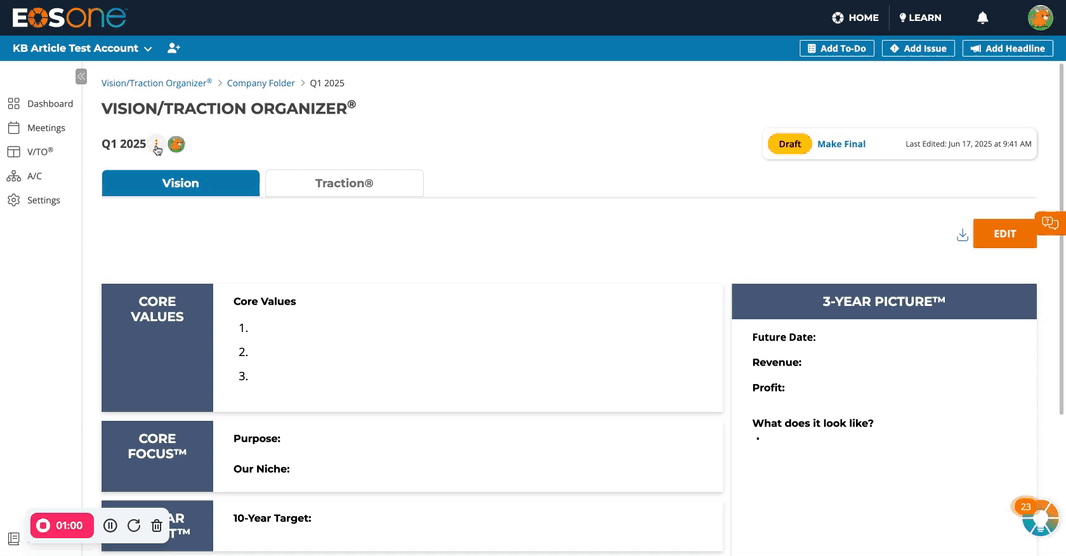Click the Future Date label
Viewport: 1066px width, 556px height.
pyautogui.click(x=784, y=337)
